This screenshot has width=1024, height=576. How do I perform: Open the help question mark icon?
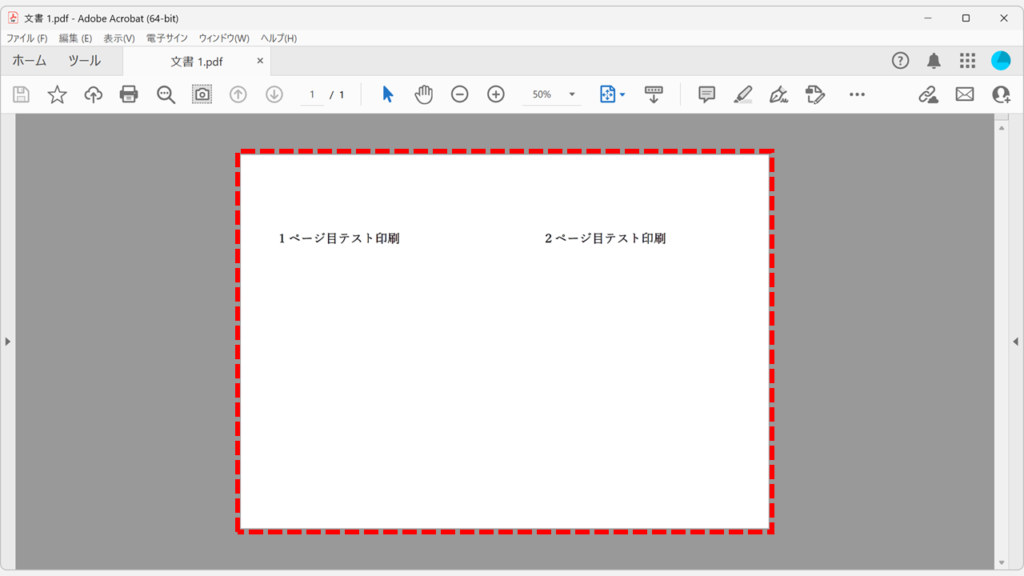pyautogui.click(x=901, y=61)
